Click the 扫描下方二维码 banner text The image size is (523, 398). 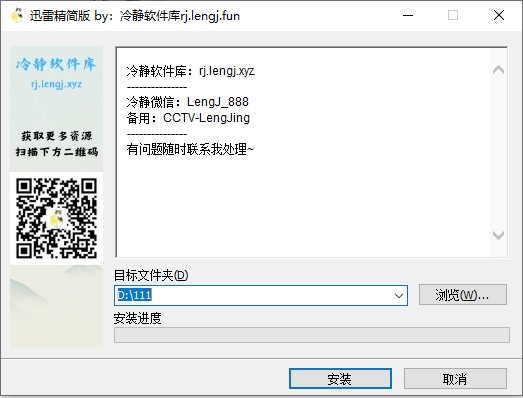pos(56,152)
